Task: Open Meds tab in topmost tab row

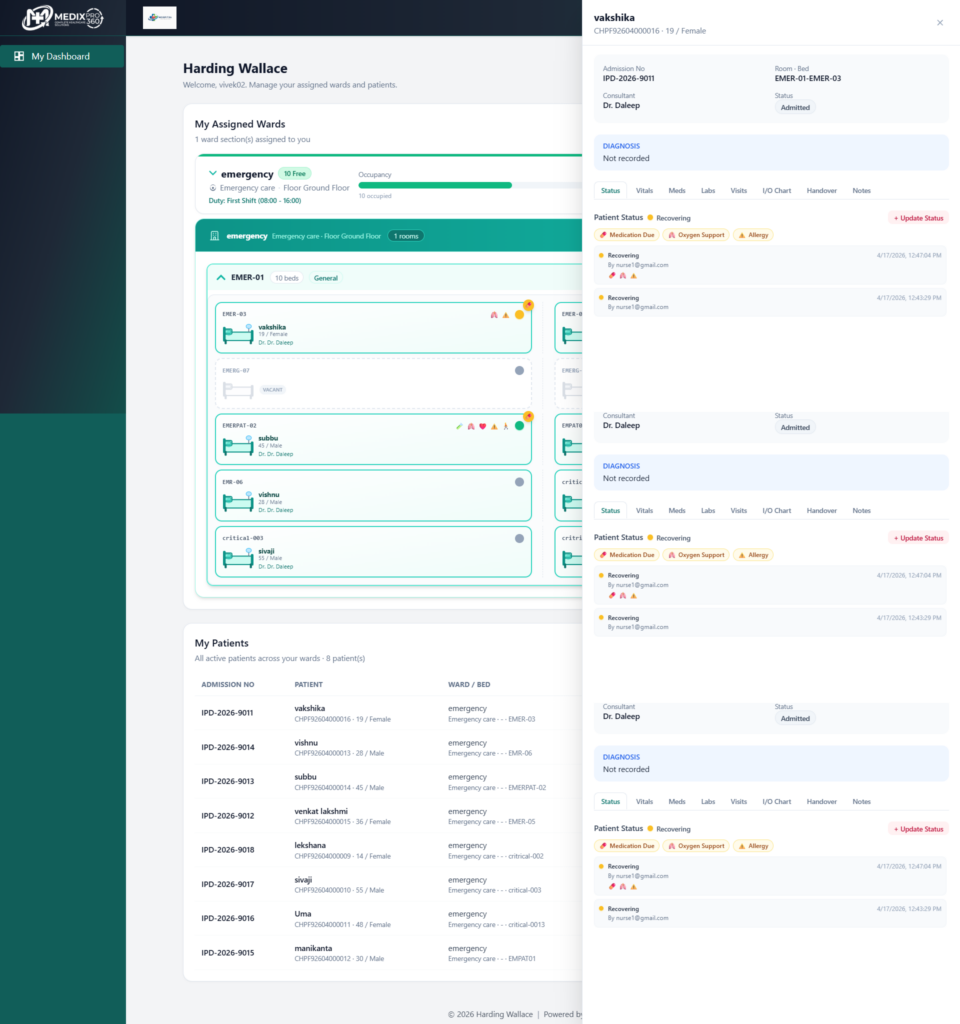Action: (x=677, y=191)
